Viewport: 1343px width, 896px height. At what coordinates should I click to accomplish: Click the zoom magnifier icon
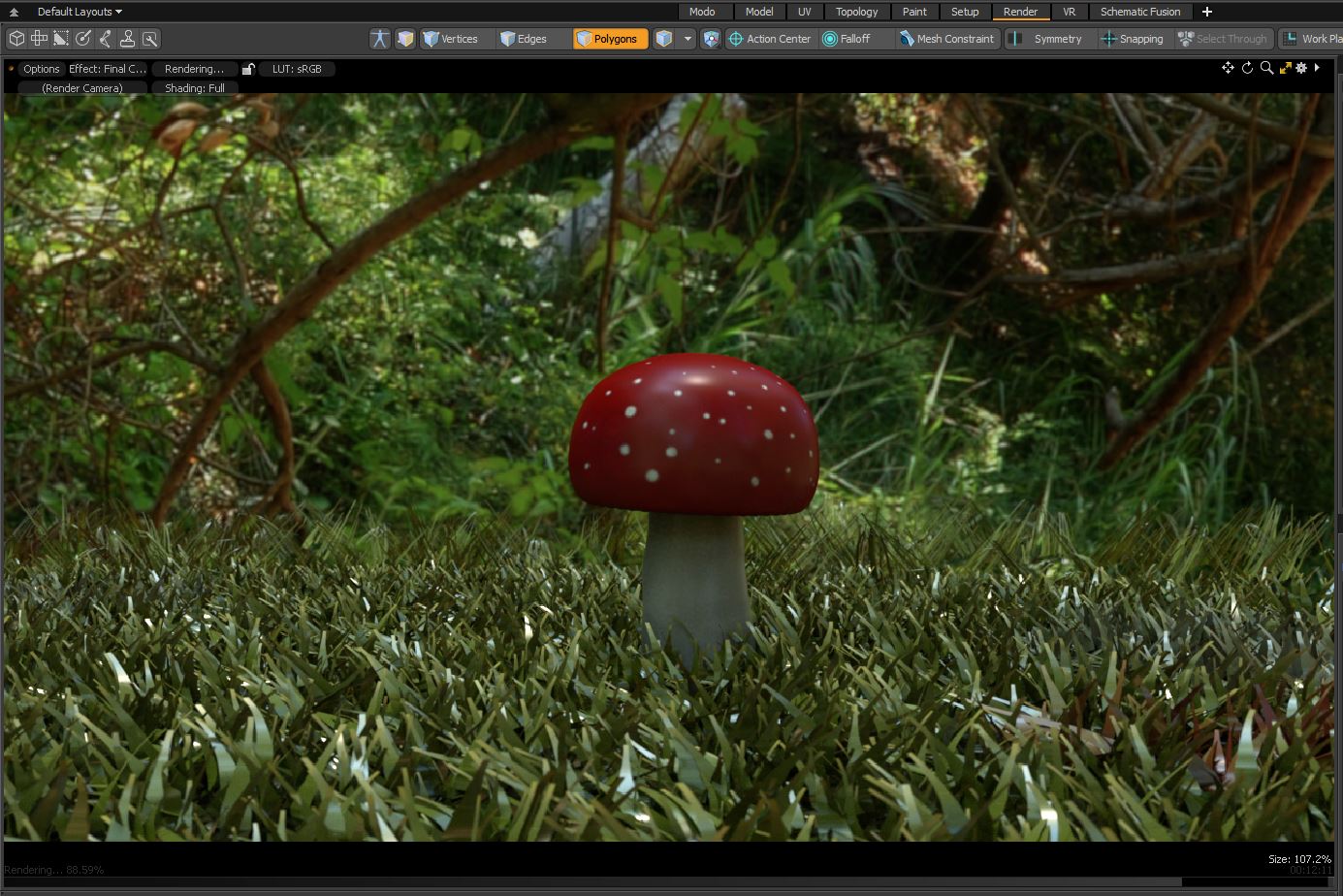point(1266,68)
